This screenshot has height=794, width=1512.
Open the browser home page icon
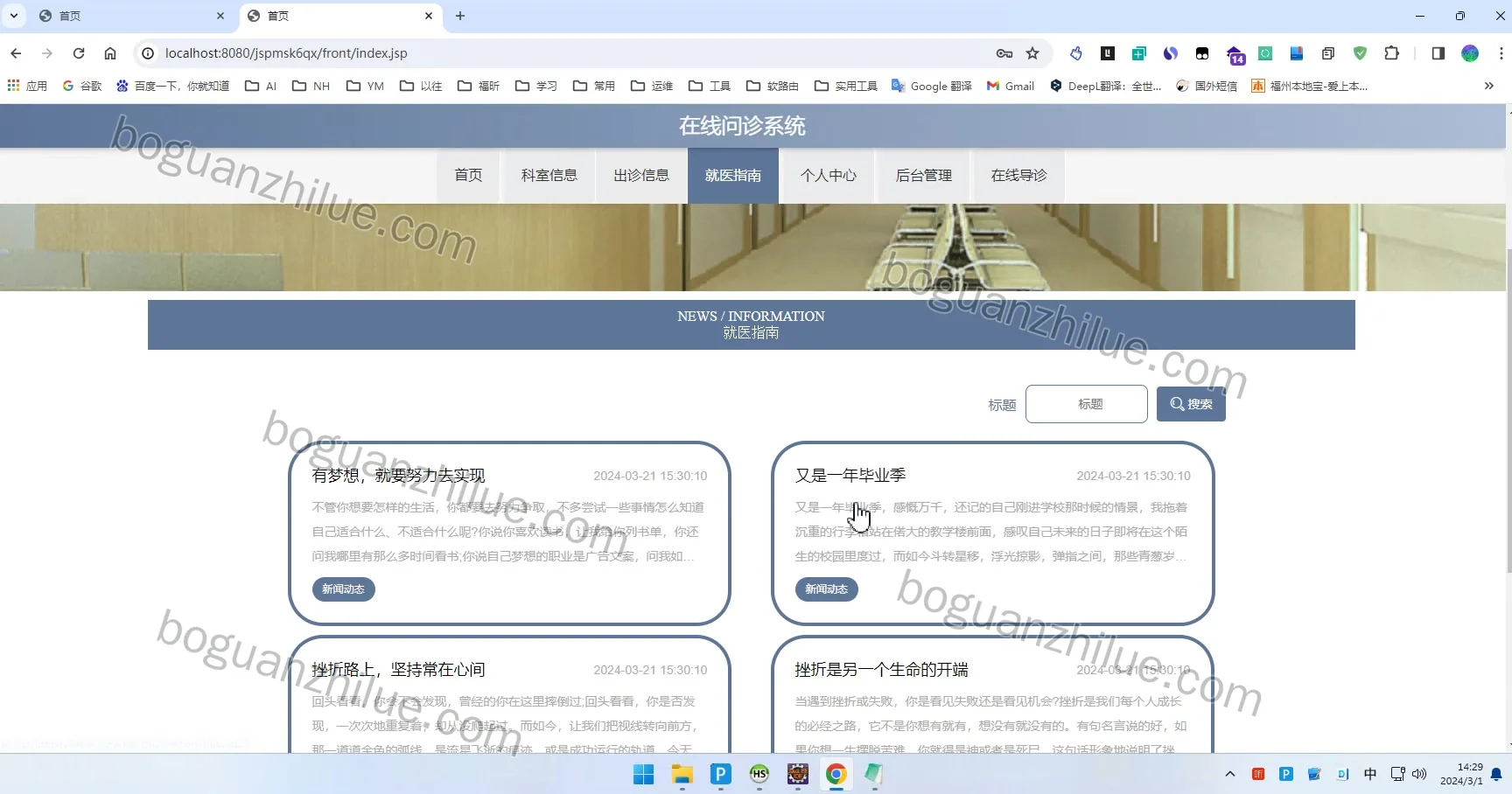tap(110, 53)
